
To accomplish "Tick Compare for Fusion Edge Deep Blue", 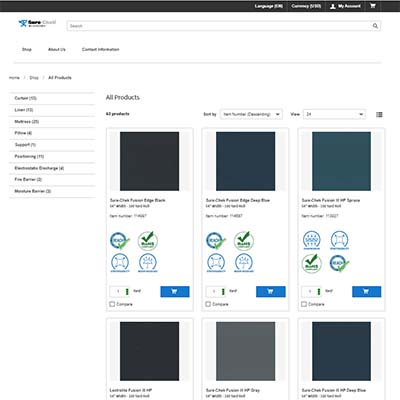I will click(208, 304).
